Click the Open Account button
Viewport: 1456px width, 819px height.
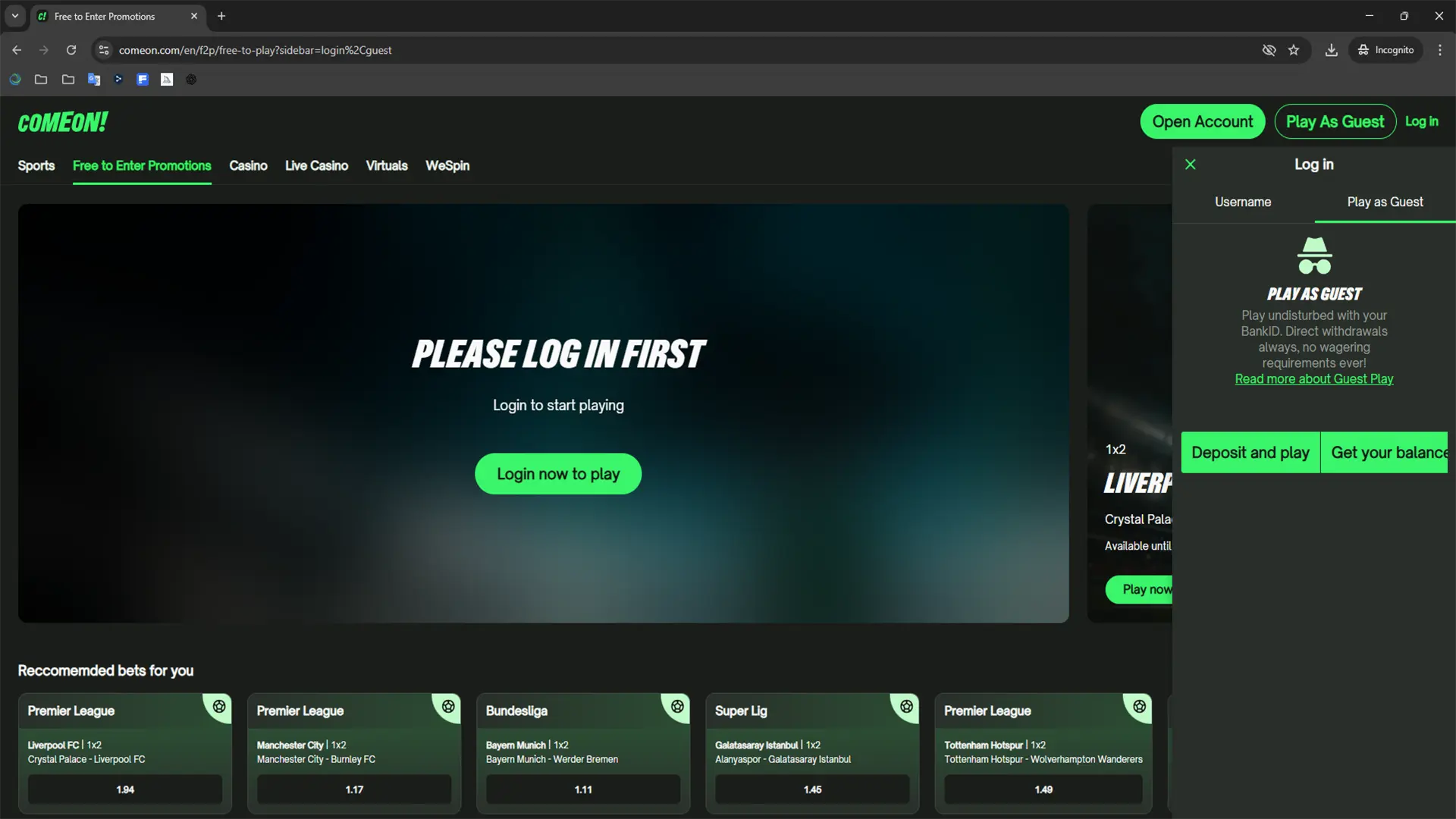(x=1202, y=121)
